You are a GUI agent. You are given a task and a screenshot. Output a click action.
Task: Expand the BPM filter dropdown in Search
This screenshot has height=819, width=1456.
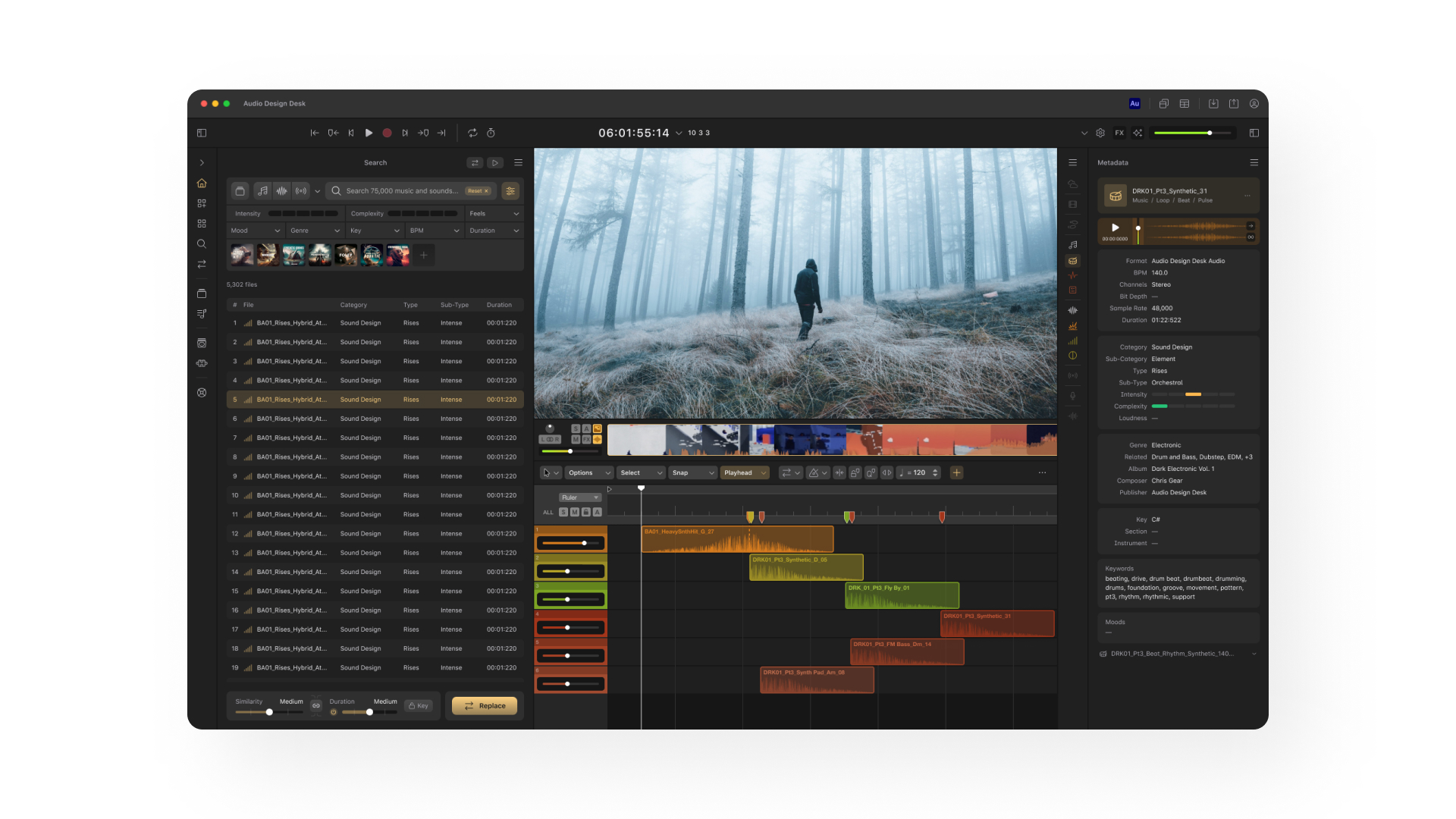pos(434,231)
